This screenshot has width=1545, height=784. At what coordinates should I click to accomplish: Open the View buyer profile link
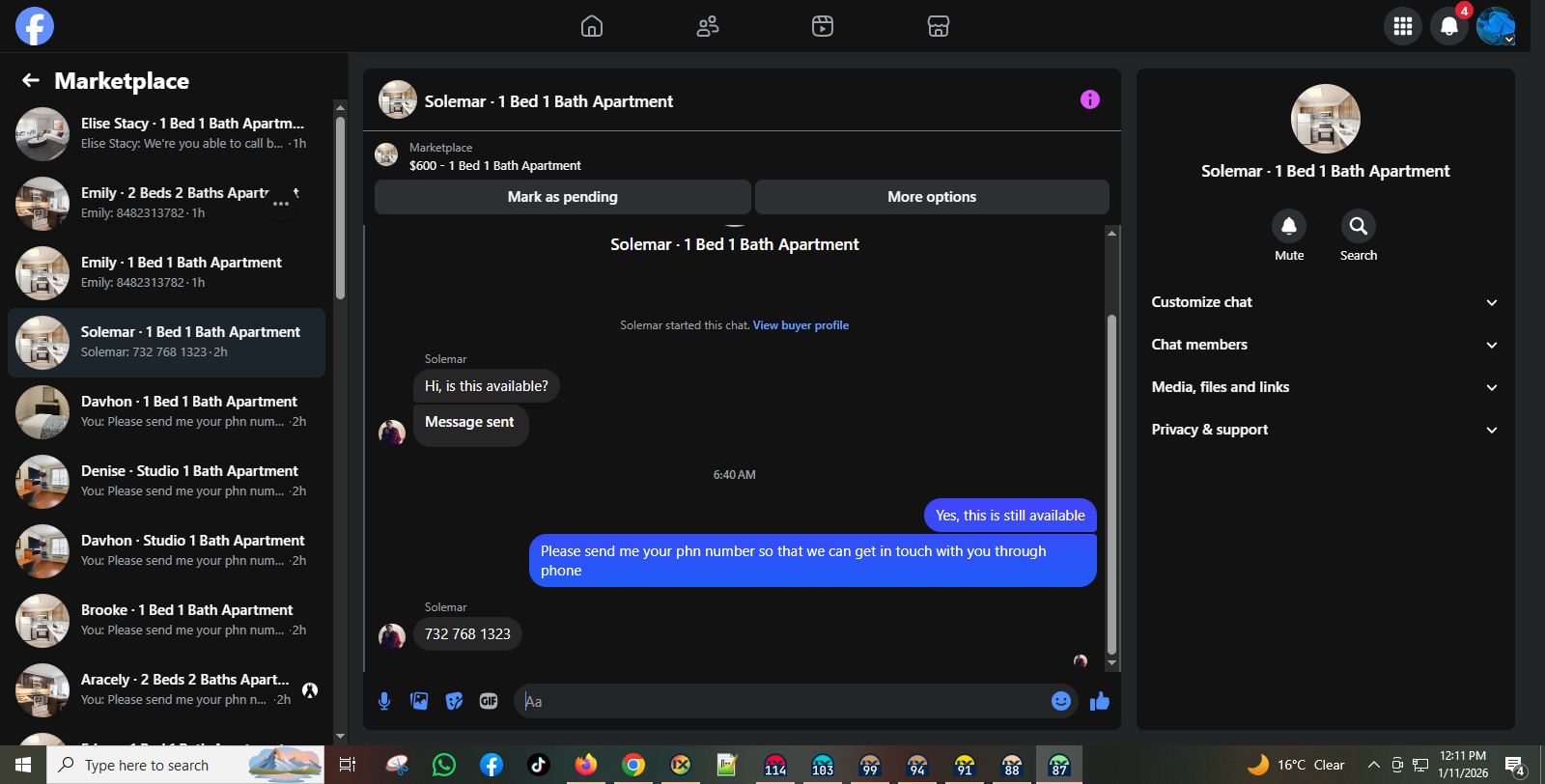point(801,325)
